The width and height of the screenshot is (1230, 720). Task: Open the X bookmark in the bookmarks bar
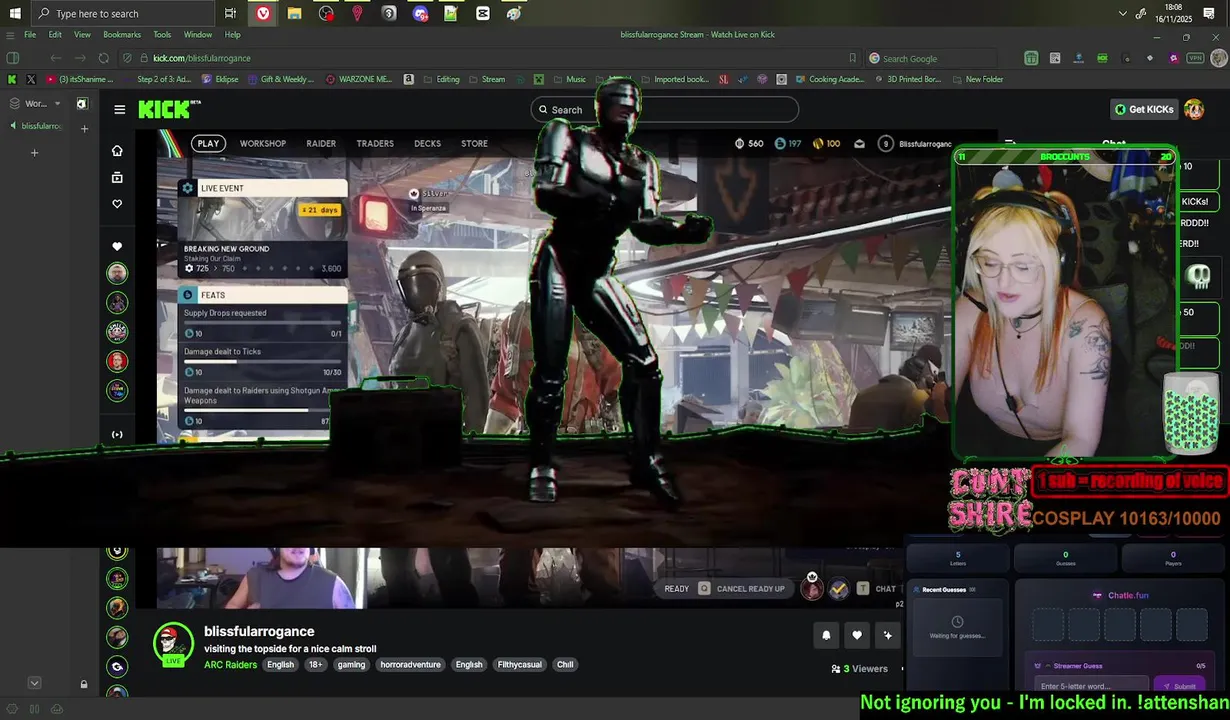[x=31, y=79]
